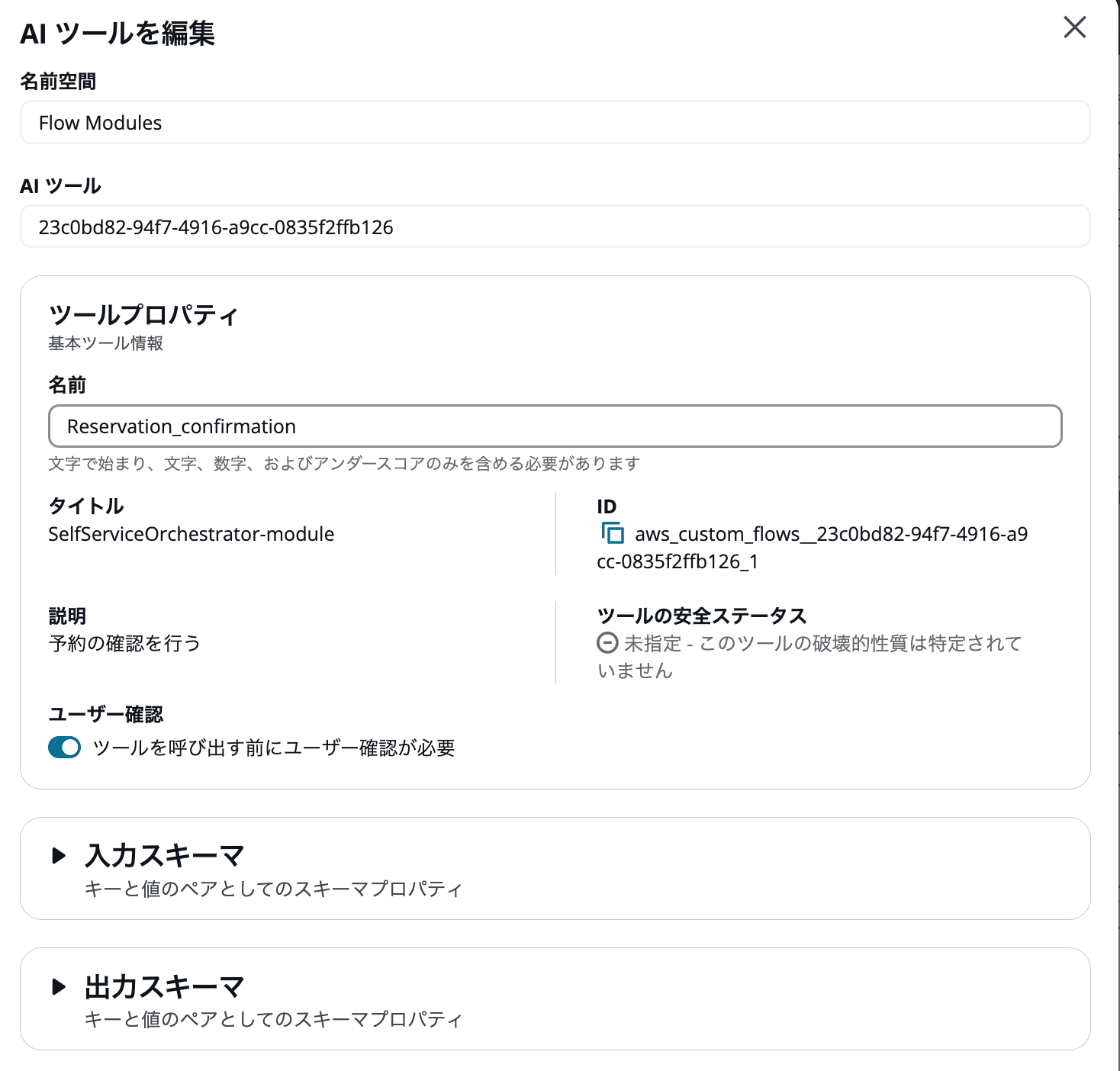Click the disclosure triangle beside 出力スキーマ
The height and width of the screenshot is (1071, 1120).
click(60, 986)
